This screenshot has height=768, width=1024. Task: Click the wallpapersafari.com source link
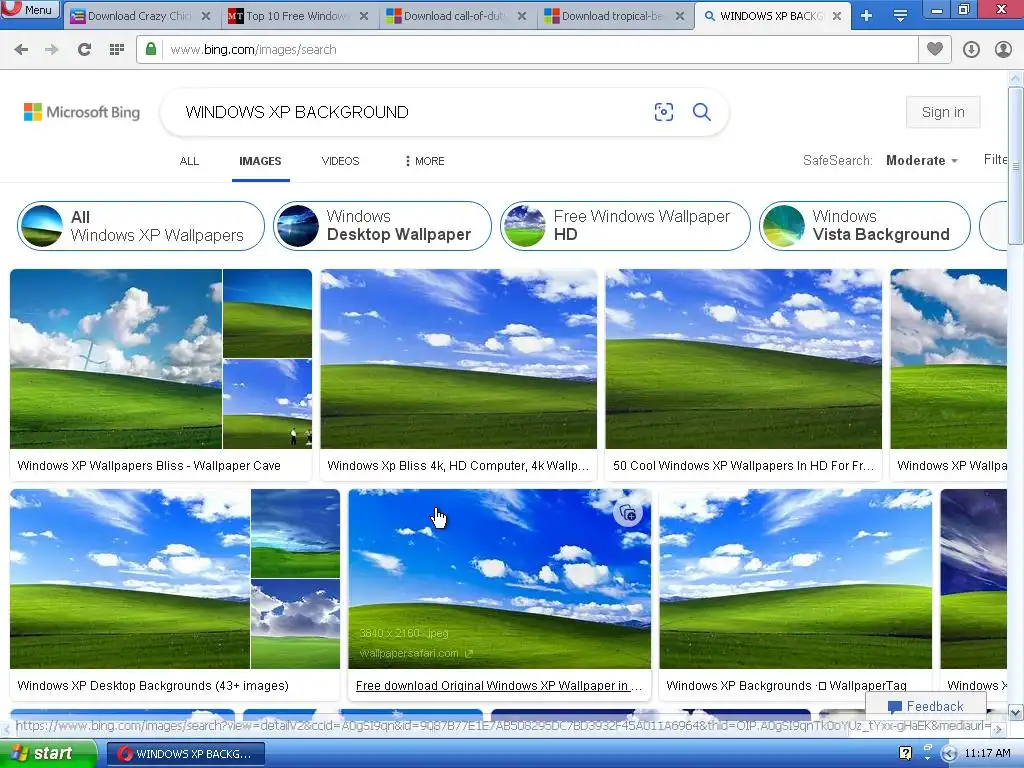coord(415,653)
